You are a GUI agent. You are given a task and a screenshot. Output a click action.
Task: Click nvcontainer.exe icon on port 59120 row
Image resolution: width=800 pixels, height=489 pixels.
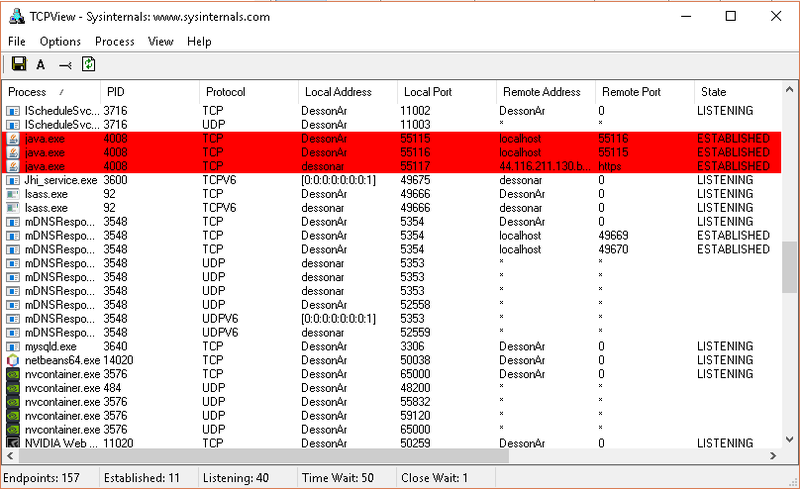tap(13, 415)
